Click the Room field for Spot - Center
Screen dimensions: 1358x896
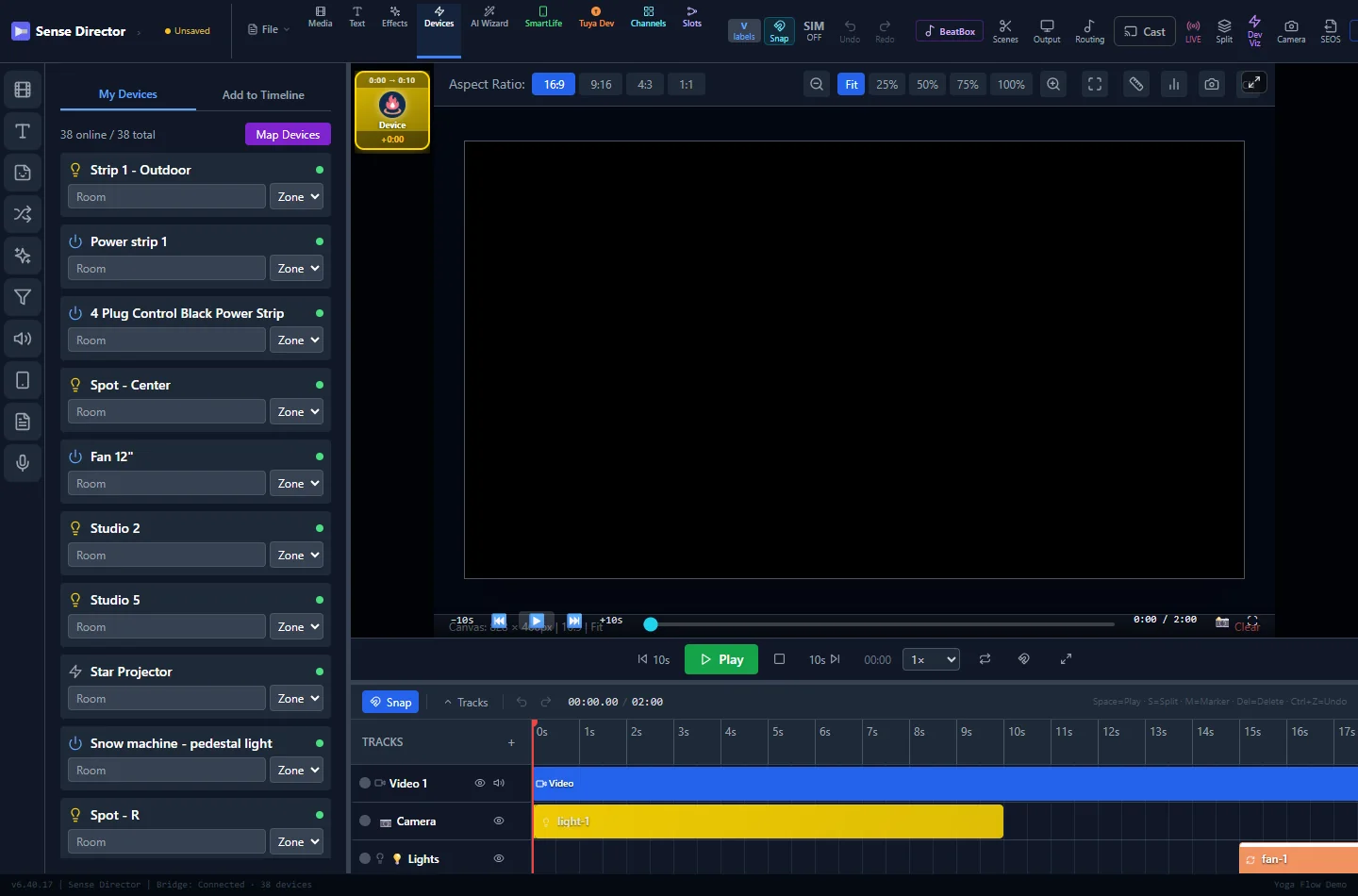pyautogui.click(x=166, y=411)
